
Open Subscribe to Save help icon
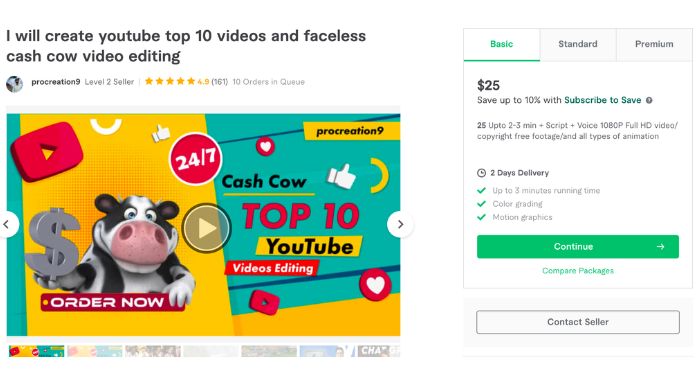tap(649, 100)
